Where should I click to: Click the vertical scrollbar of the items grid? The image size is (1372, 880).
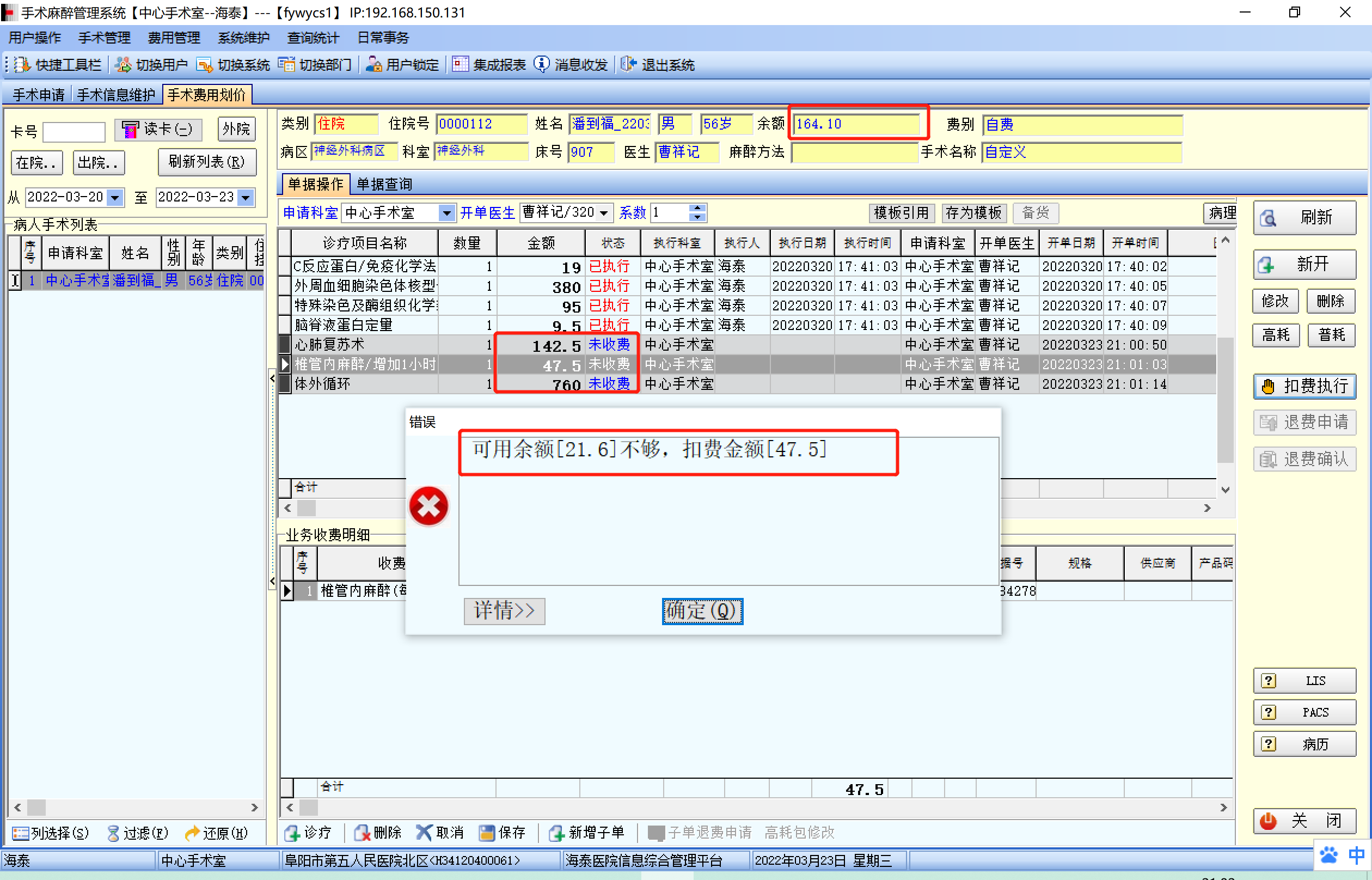1224,400
